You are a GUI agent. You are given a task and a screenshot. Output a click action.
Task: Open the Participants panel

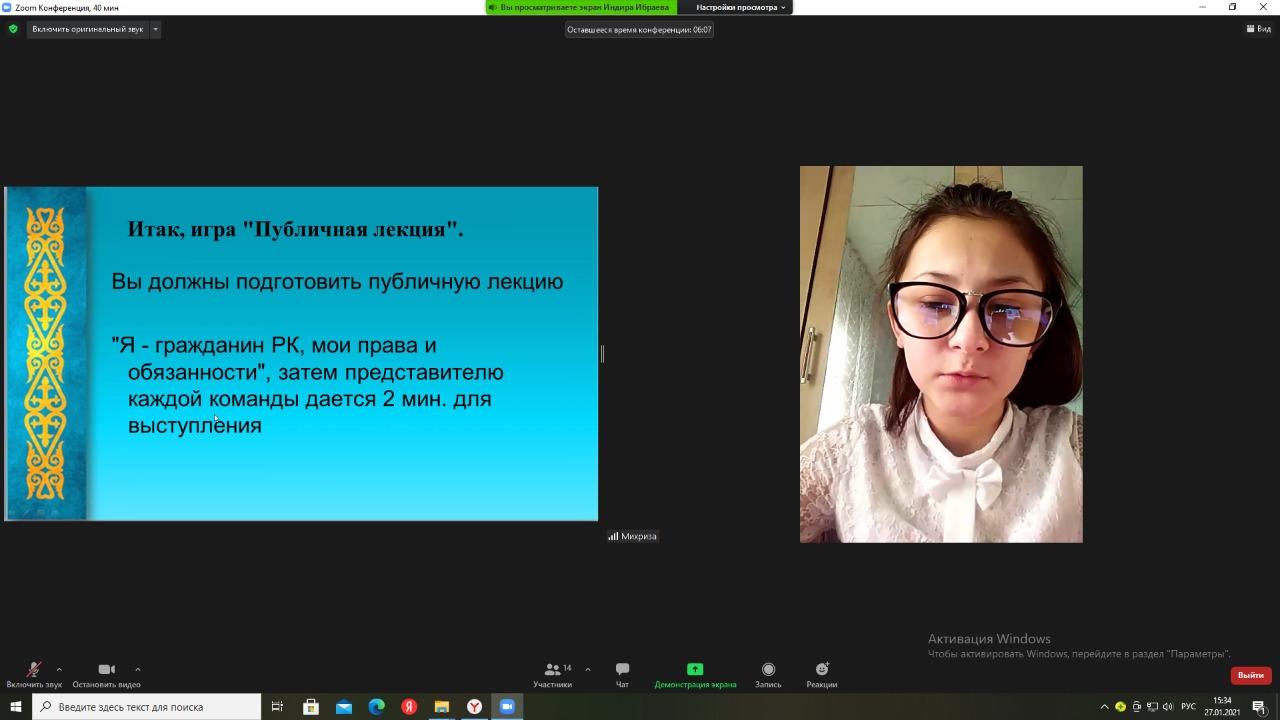click(x=553, y=675)
